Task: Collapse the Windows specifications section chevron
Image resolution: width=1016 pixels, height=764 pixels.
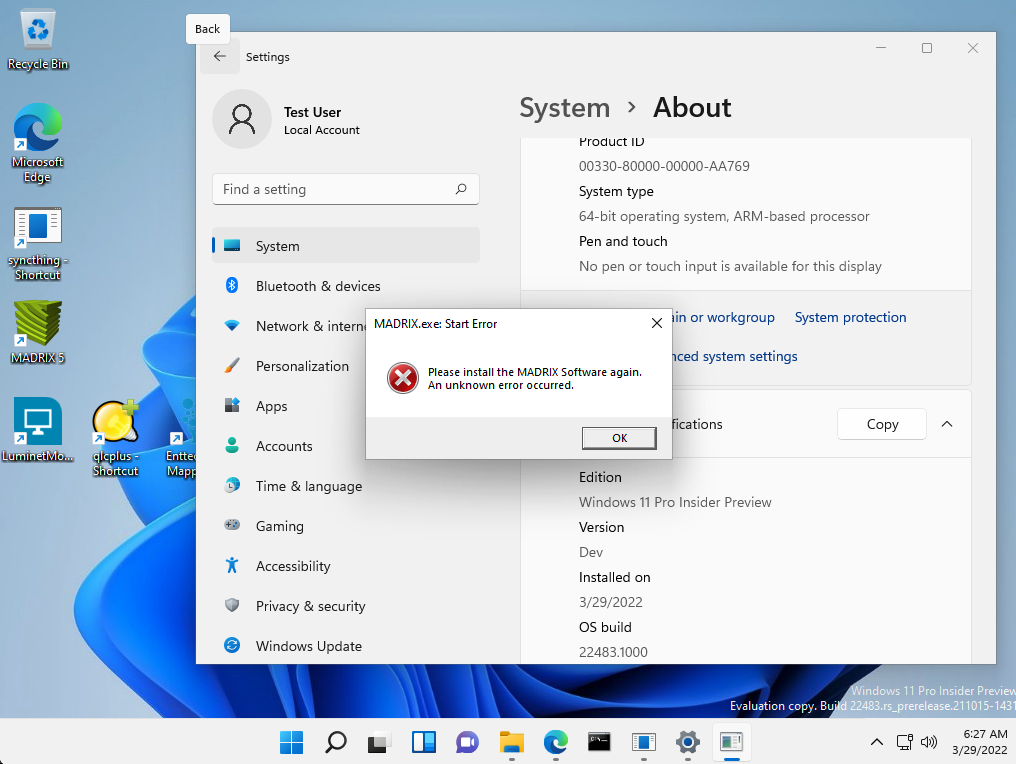Action: [x=947, y=424]
